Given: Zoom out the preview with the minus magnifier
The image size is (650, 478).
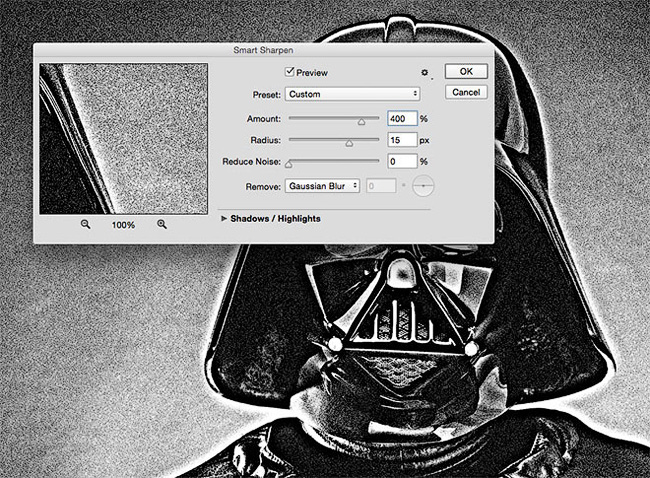Looking at the screenshot, I should pos(85,225).
